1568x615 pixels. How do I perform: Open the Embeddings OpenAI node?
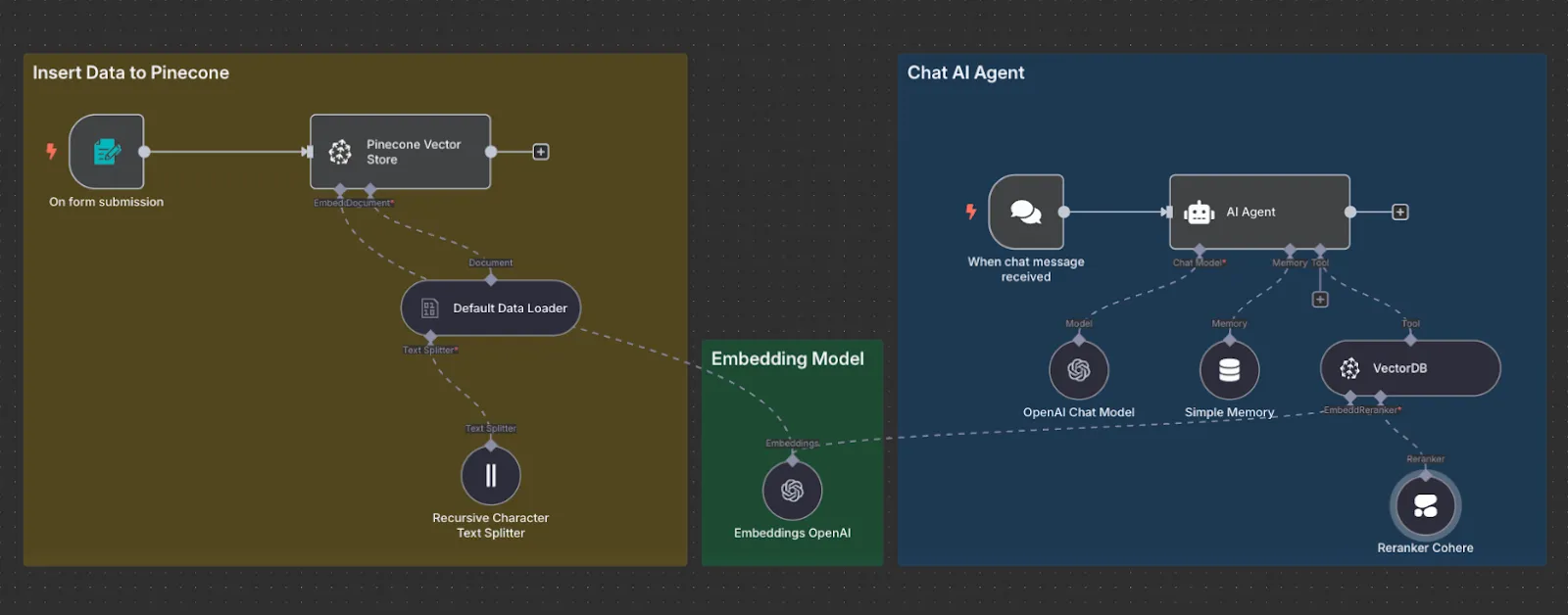pos(793,490)
